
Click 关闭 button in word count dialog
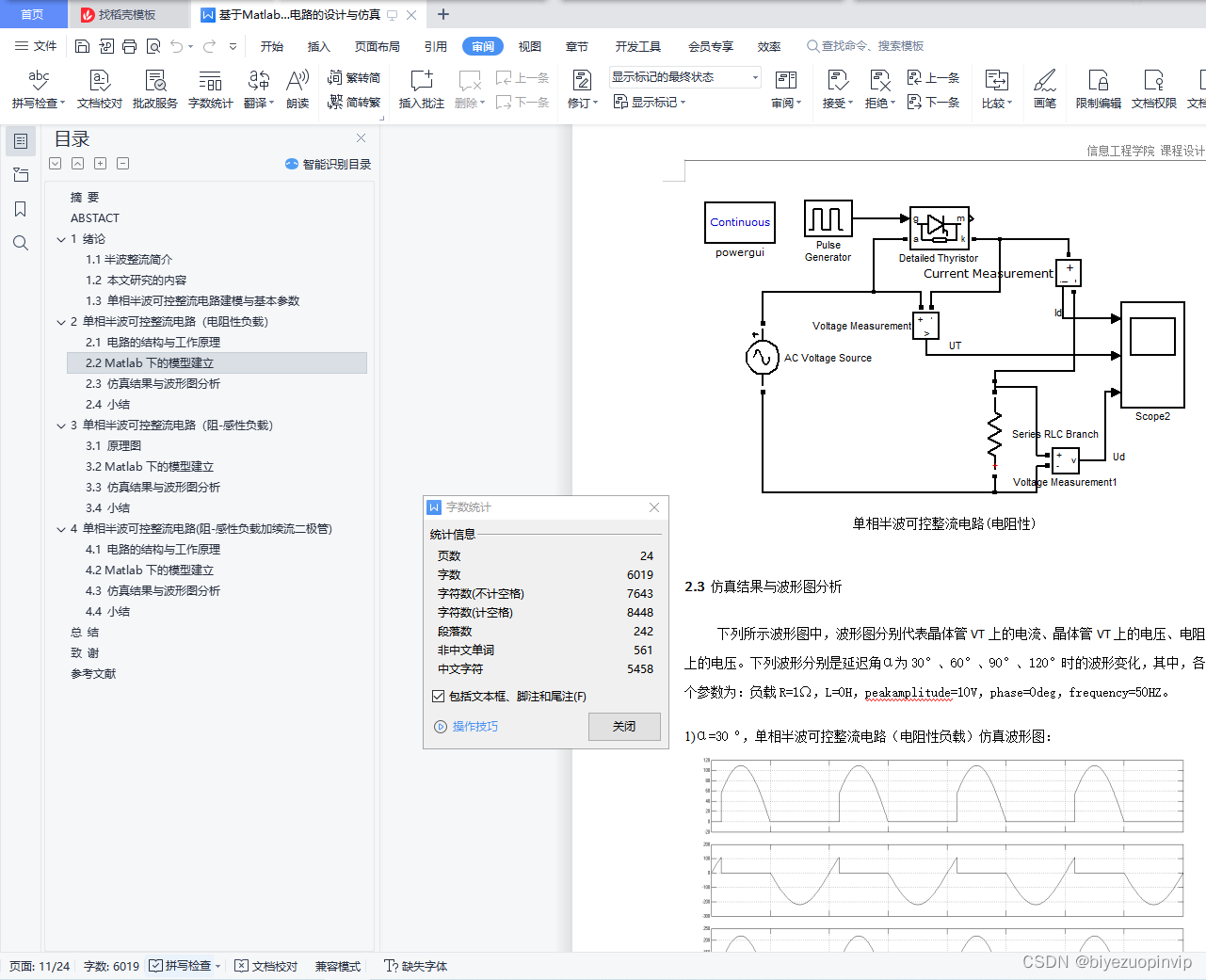pyautogui.click(x=624, y=726)
